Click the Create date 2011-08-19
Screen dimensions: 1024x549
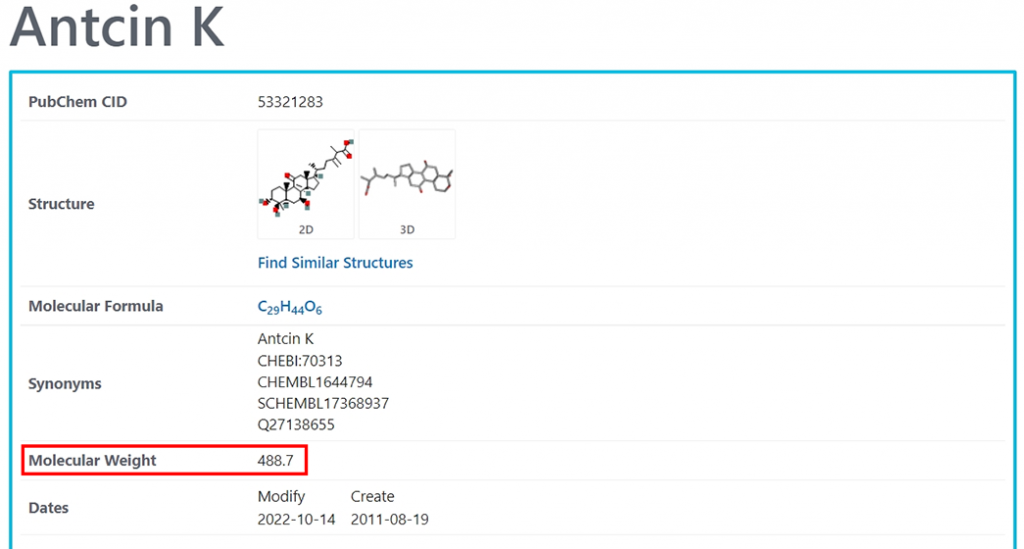pyautogui.click(x=389, y=519)
